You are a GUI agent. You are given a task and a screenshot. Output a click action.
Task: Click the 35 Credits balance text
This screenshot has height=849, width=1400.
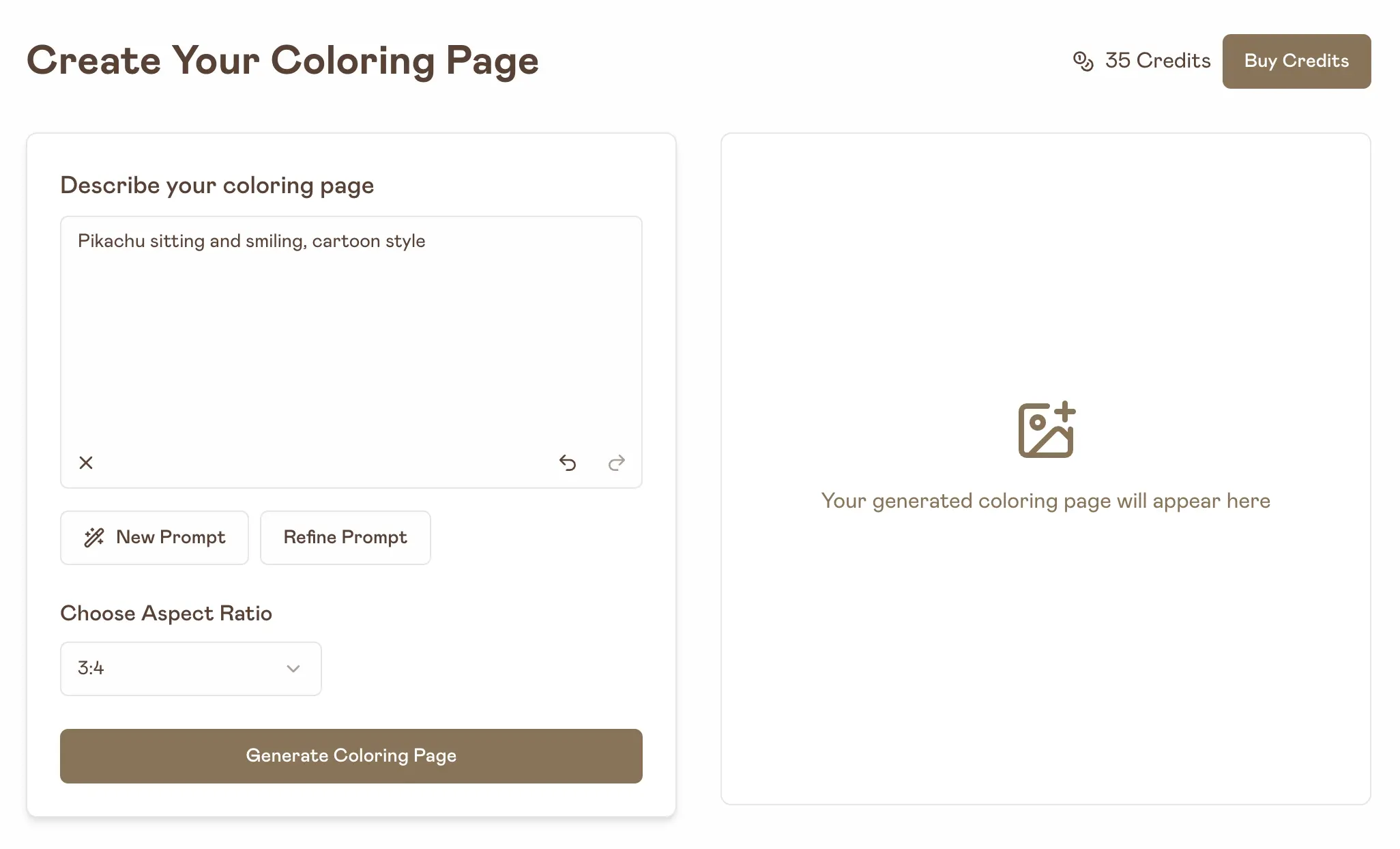[1158, 61]
